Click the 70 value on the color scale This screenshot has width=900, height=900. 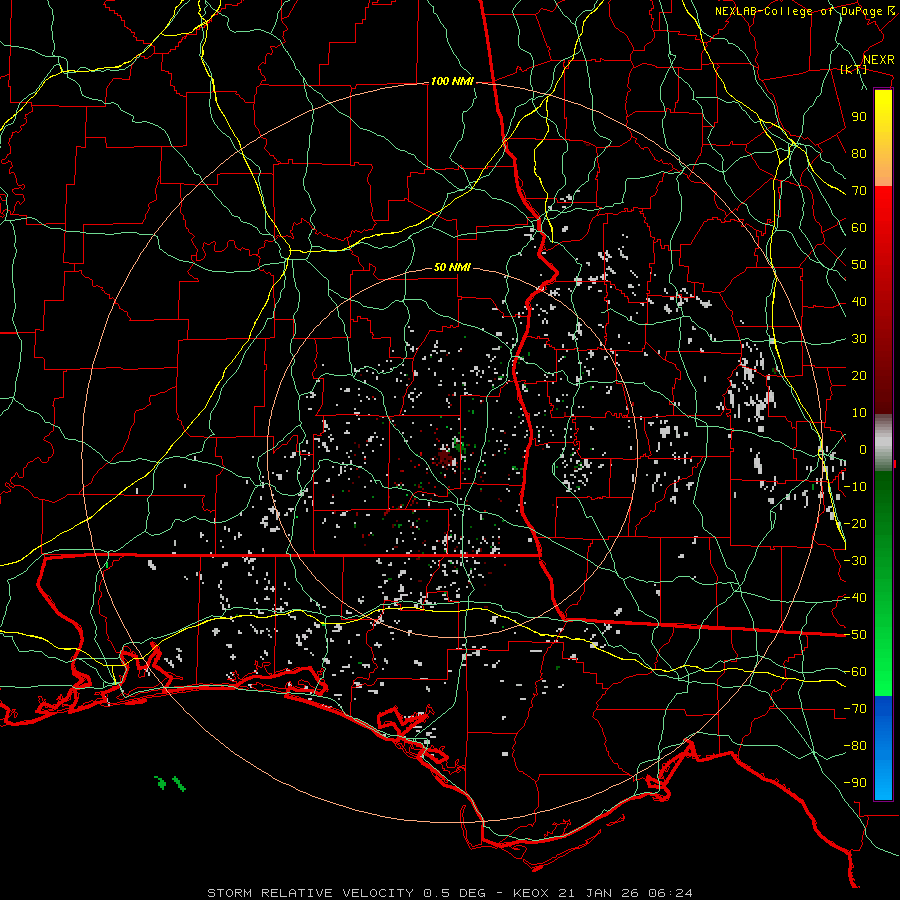(x=859, y=191)
